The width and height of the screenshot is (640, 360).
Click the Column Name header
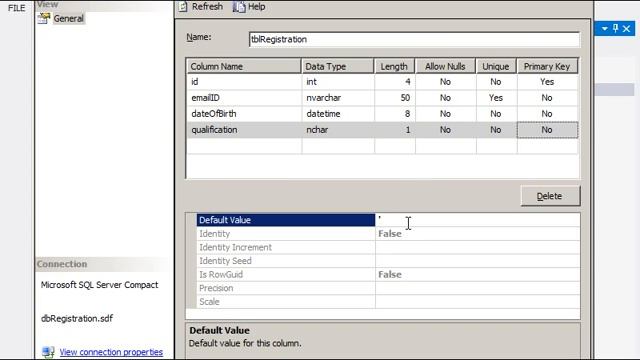coord(244,66)
